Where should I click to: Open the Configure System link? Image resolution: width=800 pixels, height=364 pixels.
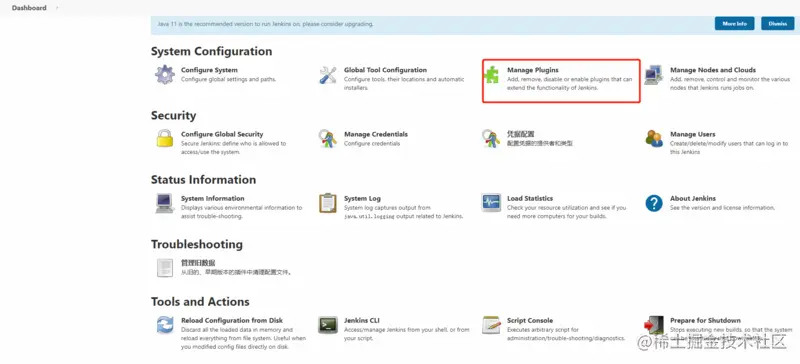(x=209, y=70)
